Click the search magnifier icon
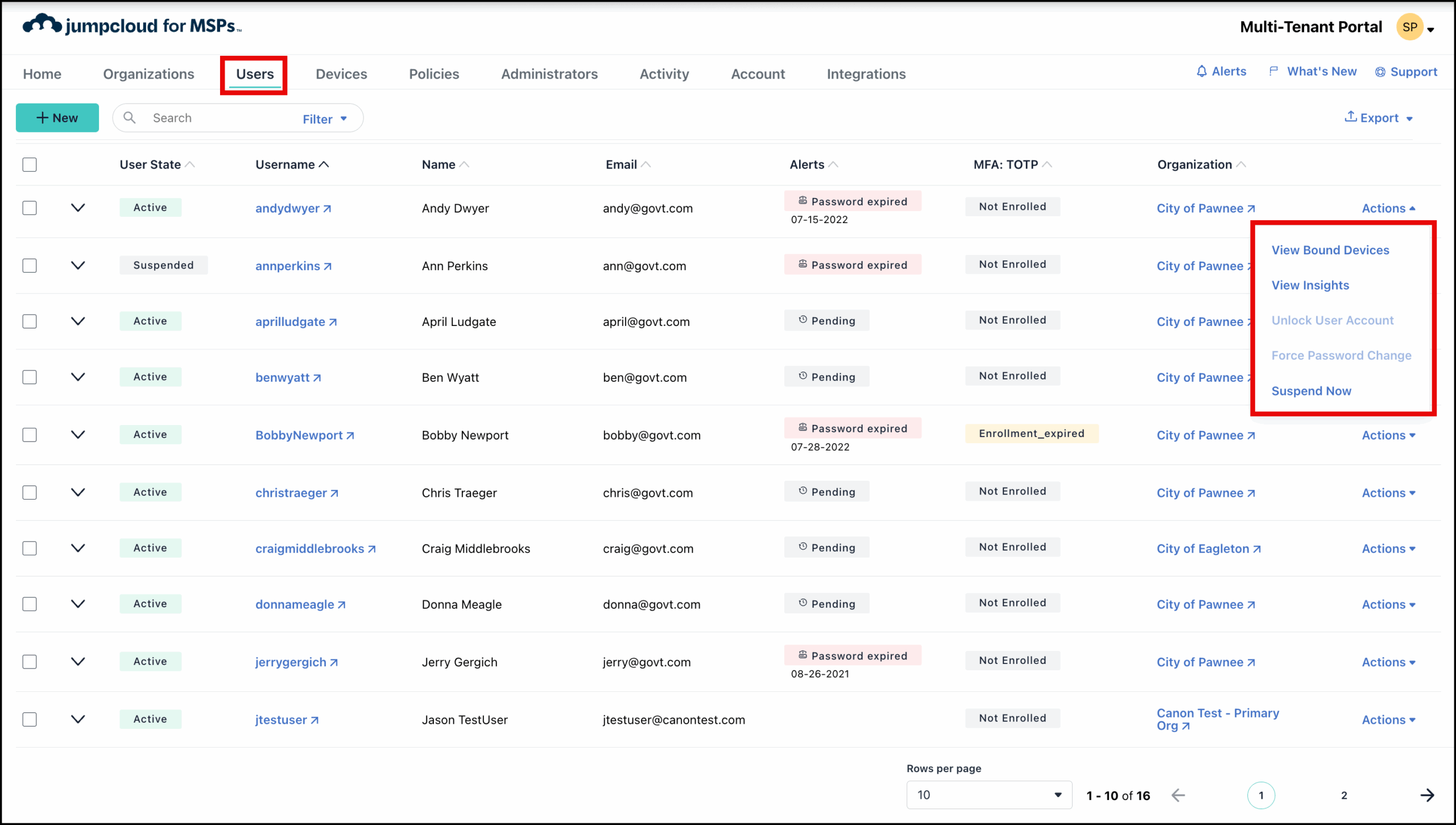 pyautogui.click(x=130, y=117)
